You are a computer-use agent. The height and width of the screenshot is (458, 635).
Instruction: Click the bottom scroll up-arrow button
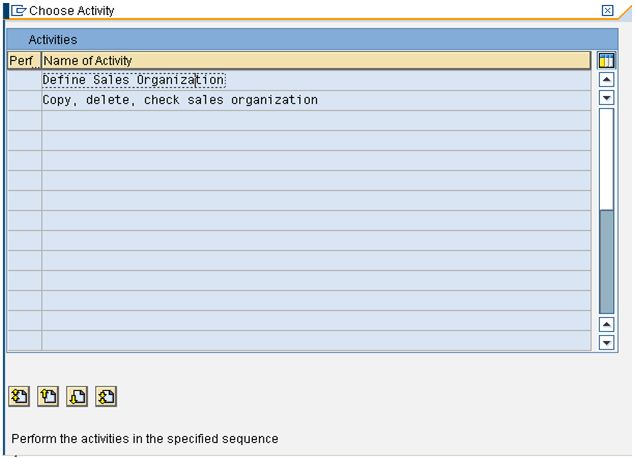(x=606, y=324)
